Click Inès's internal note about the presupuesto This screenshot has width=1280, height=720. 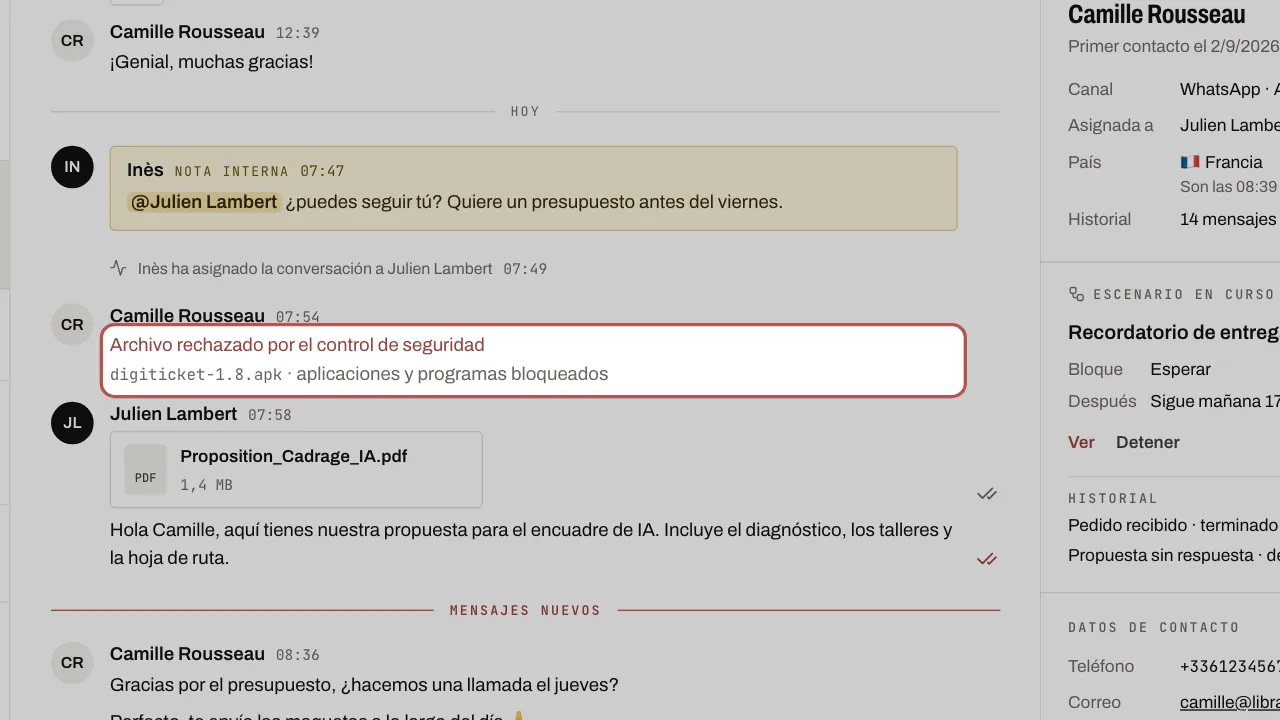click(x=533, y=188)
